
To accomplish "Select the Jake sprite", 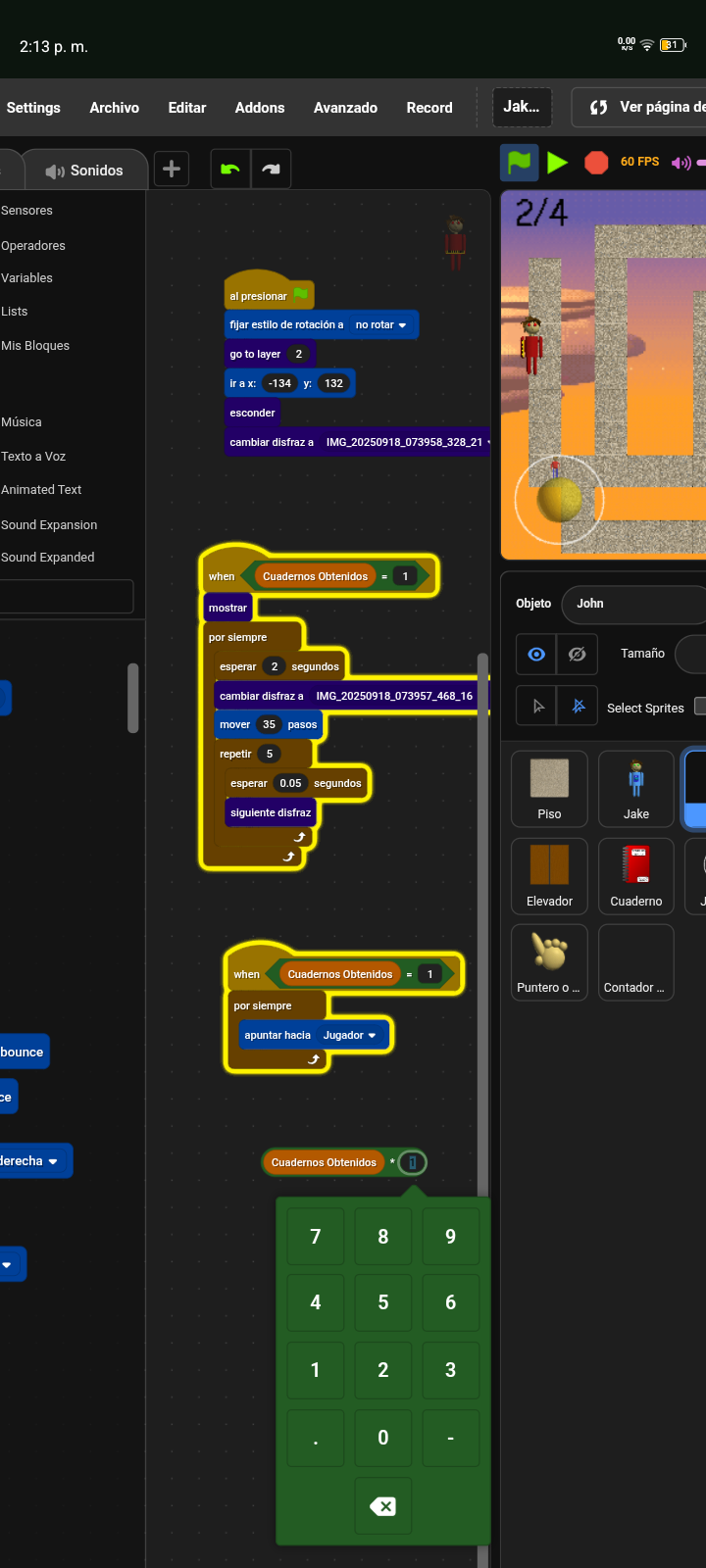I will coord(636,789).
